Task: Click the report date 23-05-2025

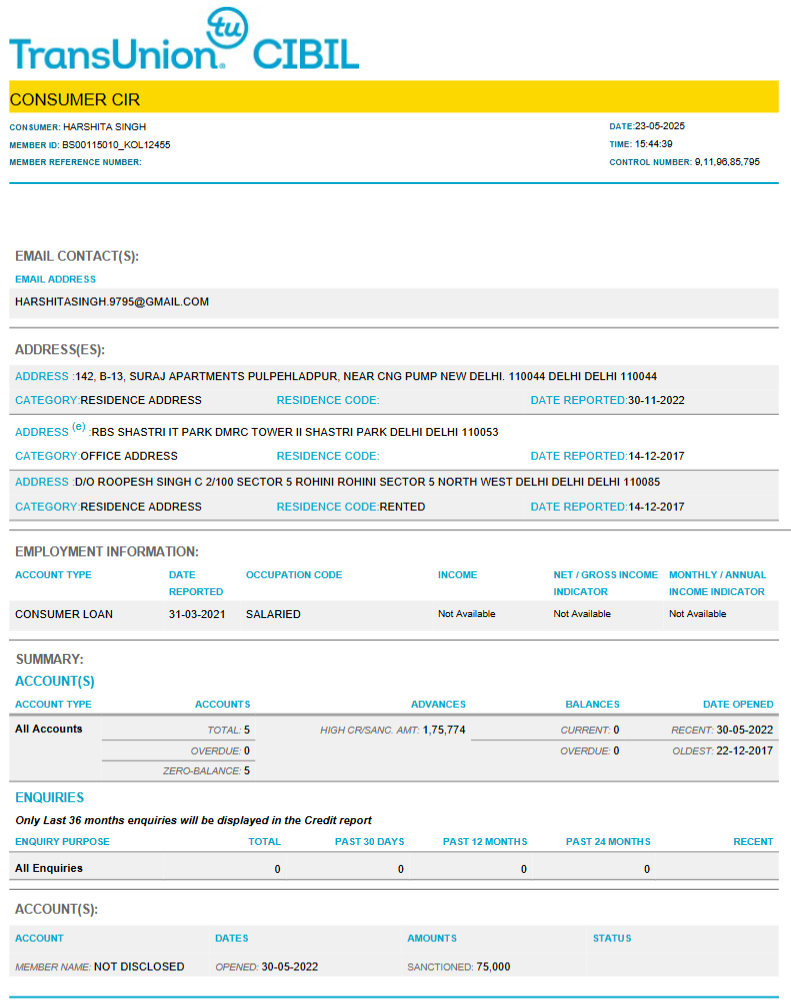Action: (x=660, y=127)
